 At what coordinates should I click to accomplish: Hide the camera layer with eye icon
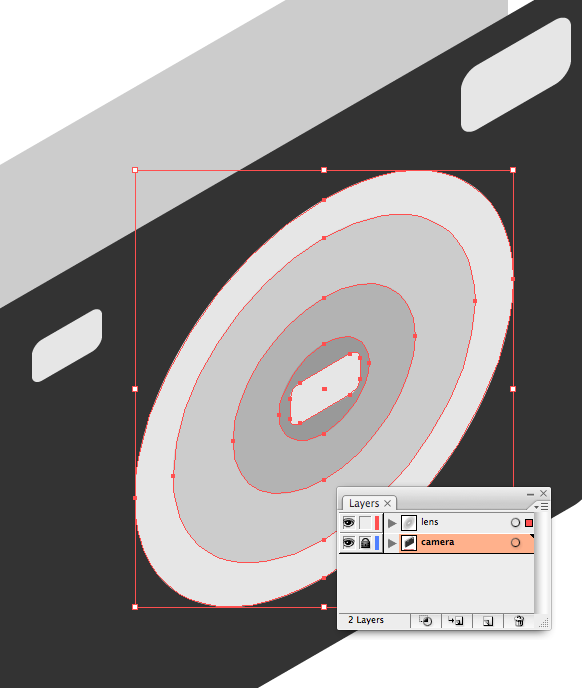348,543
